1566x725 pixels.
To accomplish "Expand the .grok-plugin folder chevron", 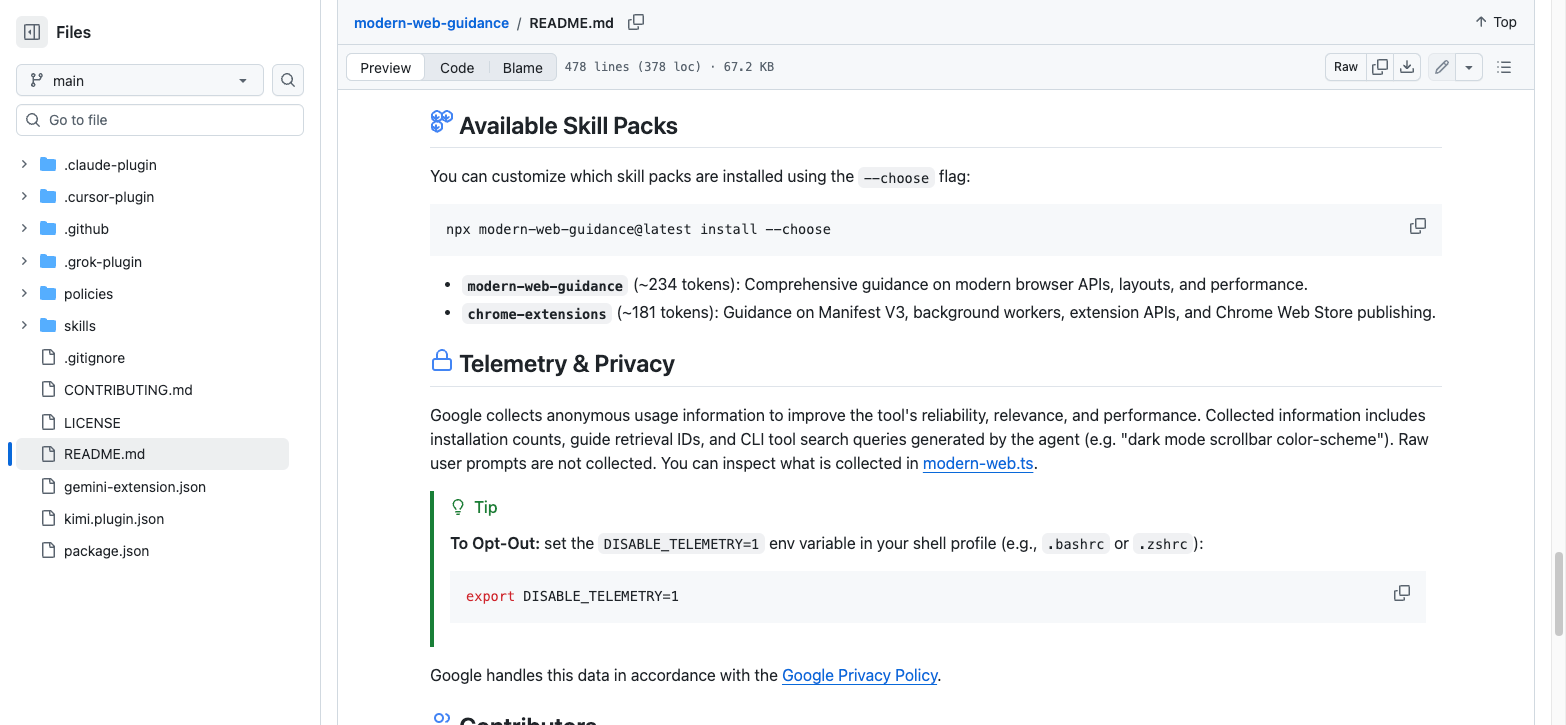I will coord(24,261).
